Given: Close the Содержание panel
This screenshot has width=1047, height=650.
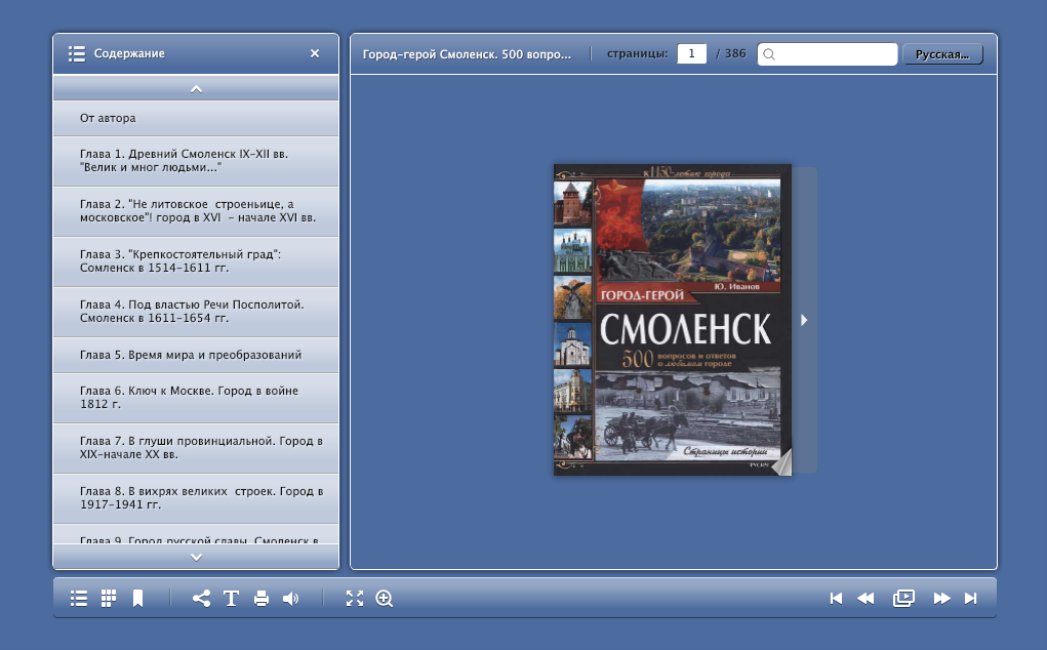Looking at the screenshot, I should pyautogui.click(x=315, y=54).
